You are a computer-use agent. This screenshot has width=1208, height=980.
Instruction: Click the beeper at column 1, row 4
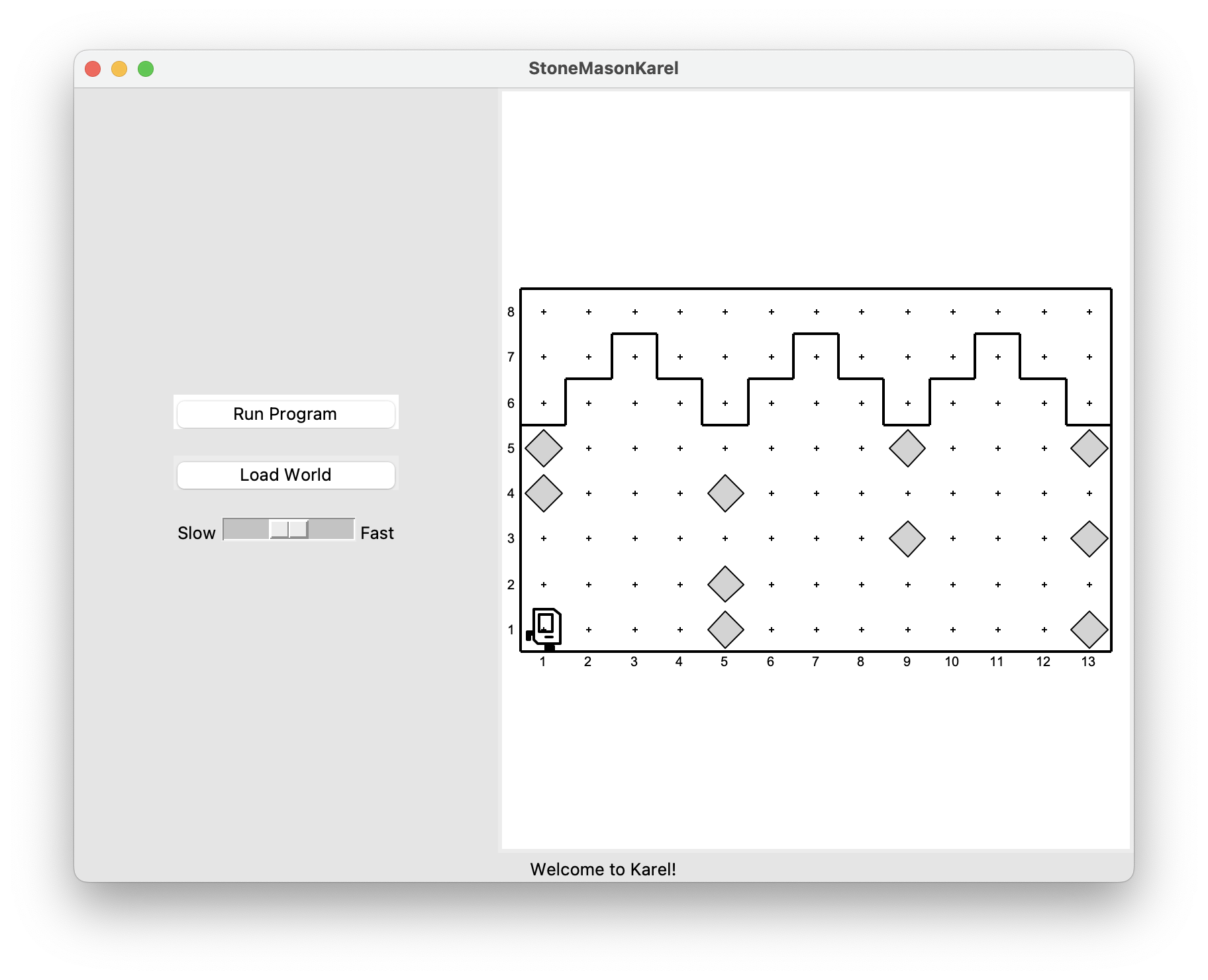pos(544,493)
